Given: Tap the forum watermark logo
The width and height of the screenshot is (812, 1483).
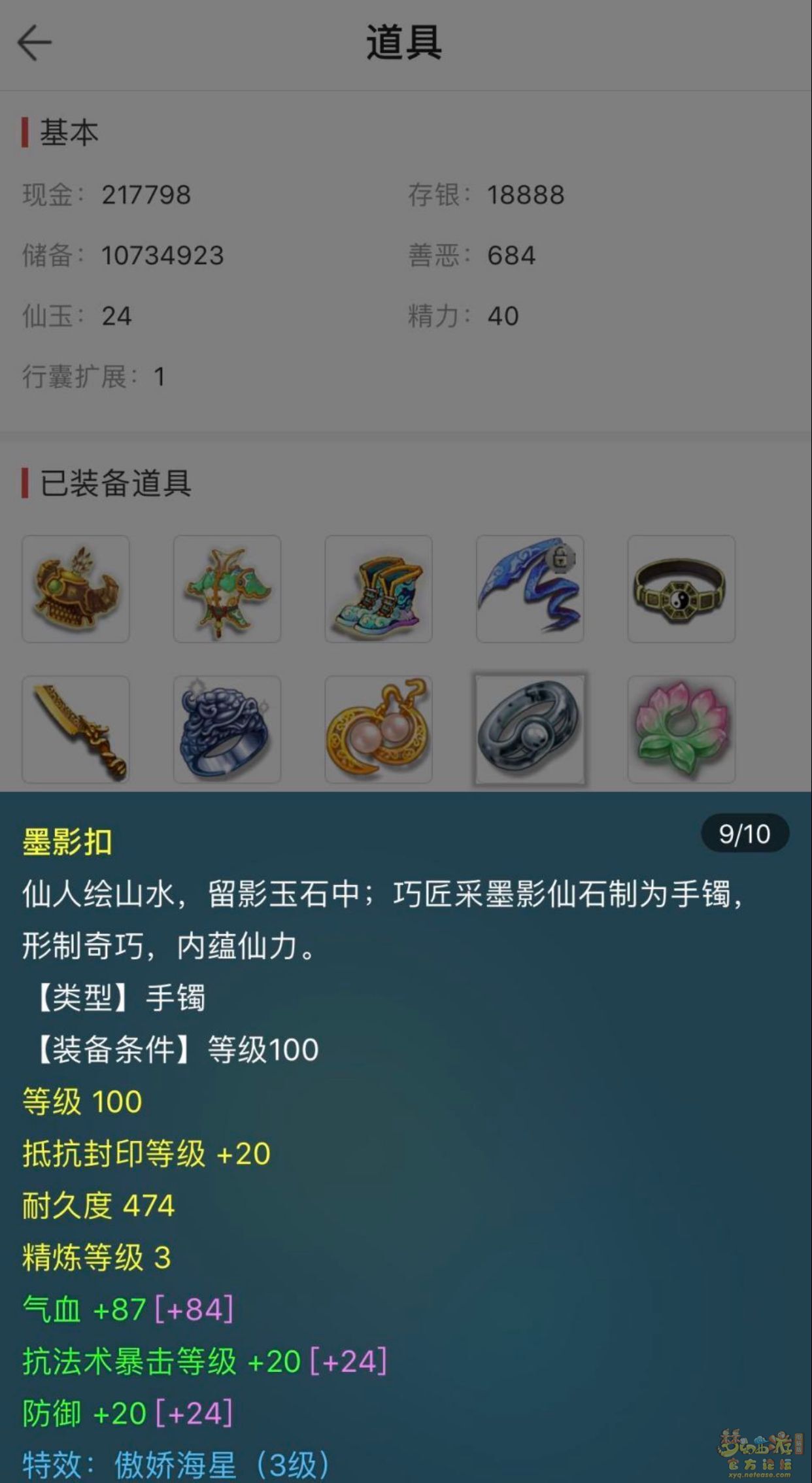Looking at the screenshot, I should click(x=760, y=1453).
